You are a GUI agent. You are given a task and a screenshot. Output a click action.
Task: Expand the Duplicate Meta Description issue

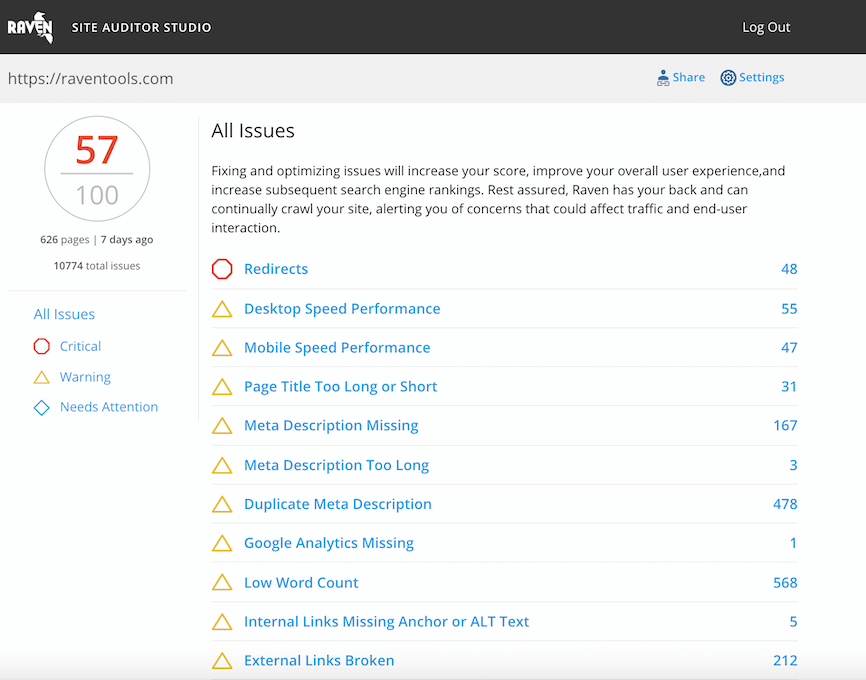coord(338,504)
